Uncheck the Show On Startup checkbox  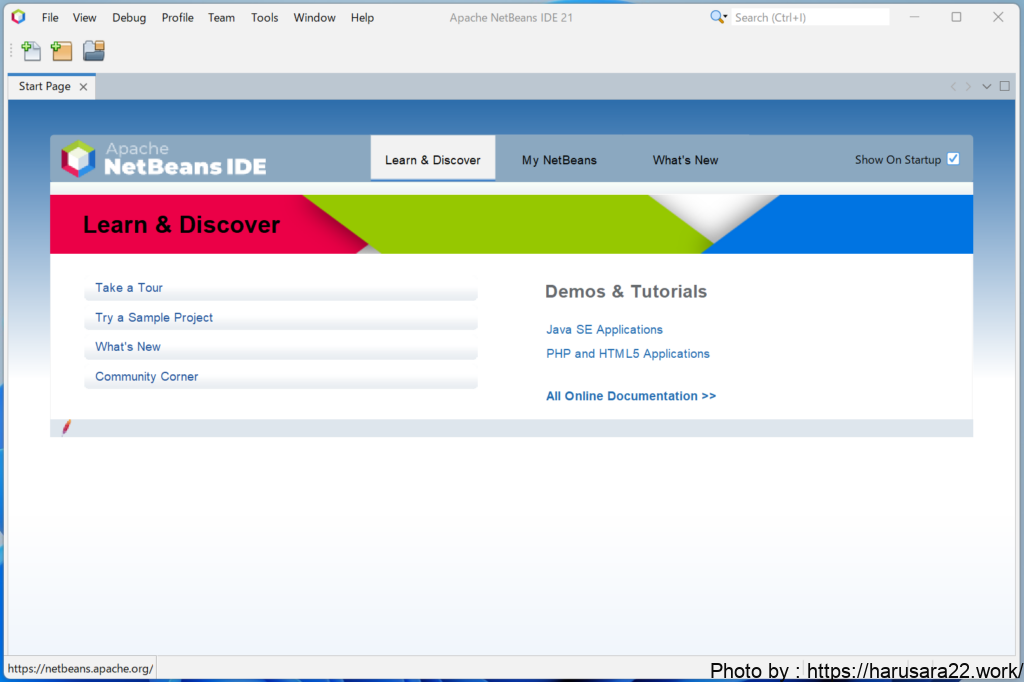[953, 159]
